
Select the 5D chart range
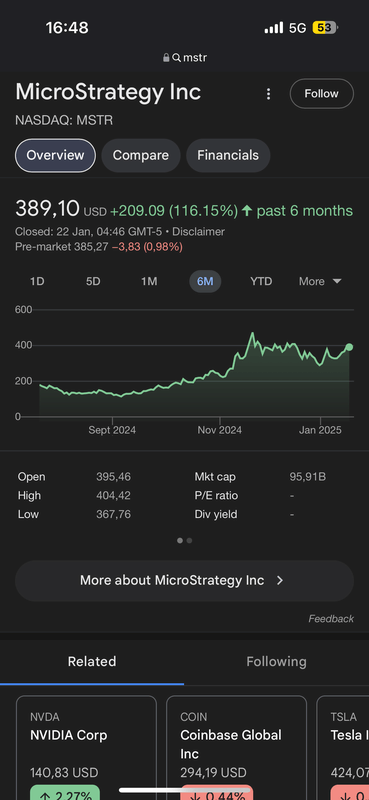pyautogui.click(x=93, y=282)
